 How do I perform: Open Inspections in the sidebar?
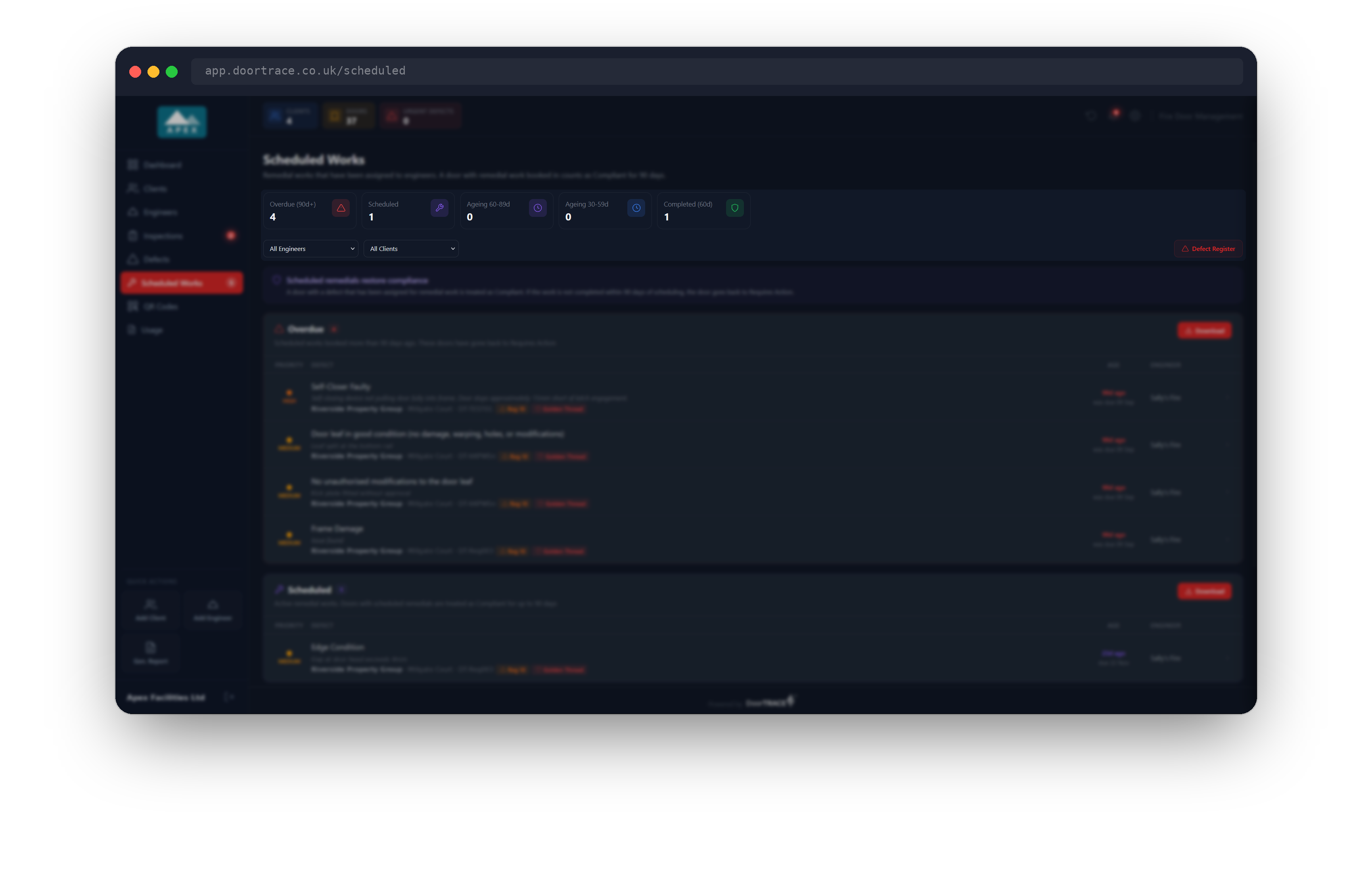[182, 236]
